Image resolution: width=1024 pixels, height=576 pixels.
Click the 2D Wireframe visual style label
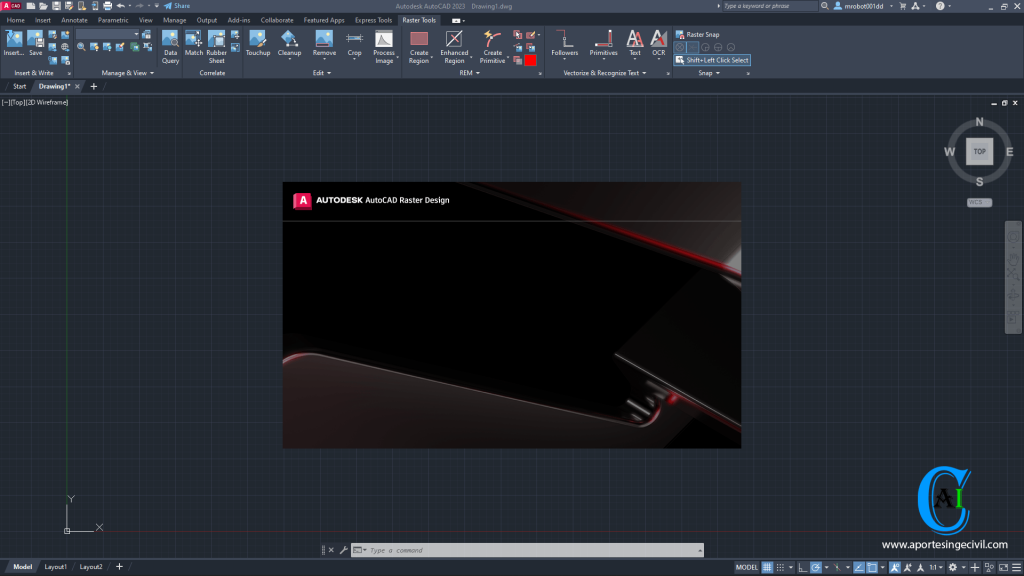pos(47,103)
